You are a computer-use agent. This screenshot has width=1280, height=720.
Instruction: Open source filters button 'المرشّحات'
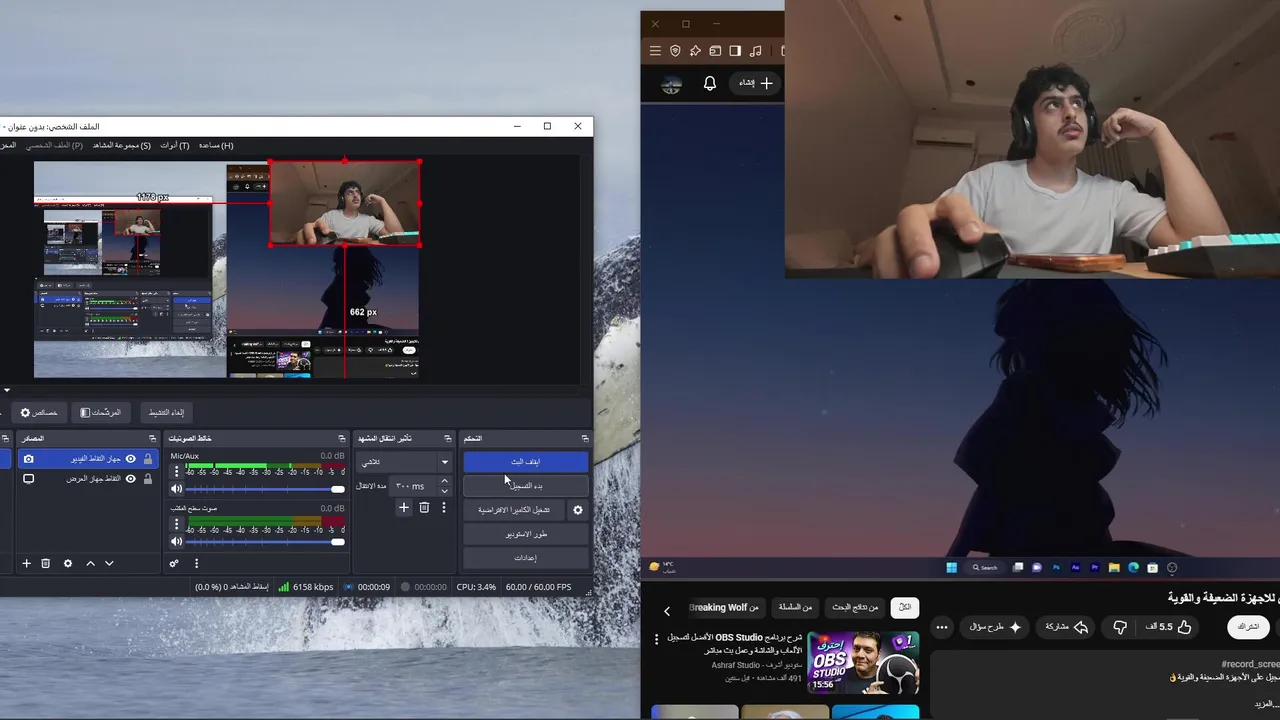[x=100, y=412]
